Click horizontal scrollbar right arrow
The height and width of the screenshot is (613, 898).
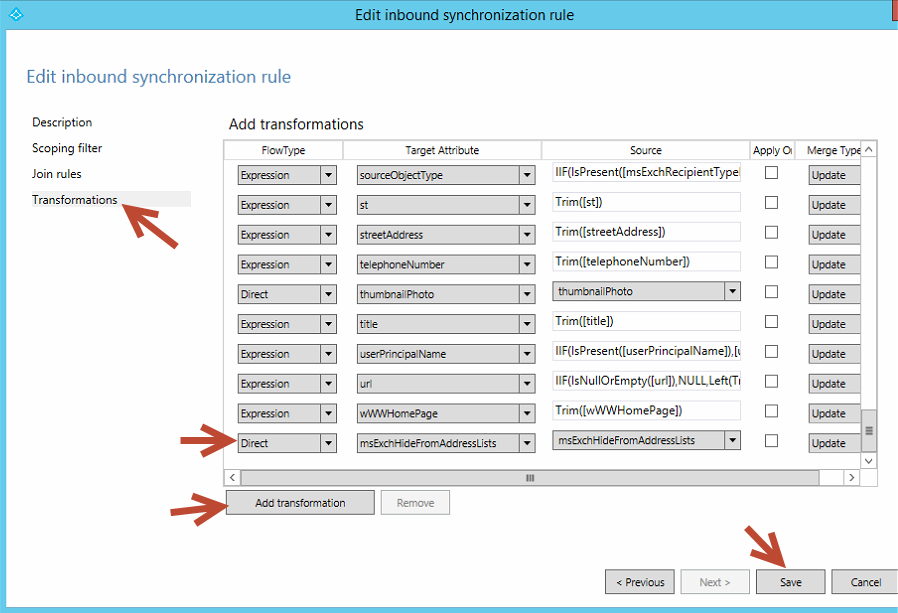[851, 478]
